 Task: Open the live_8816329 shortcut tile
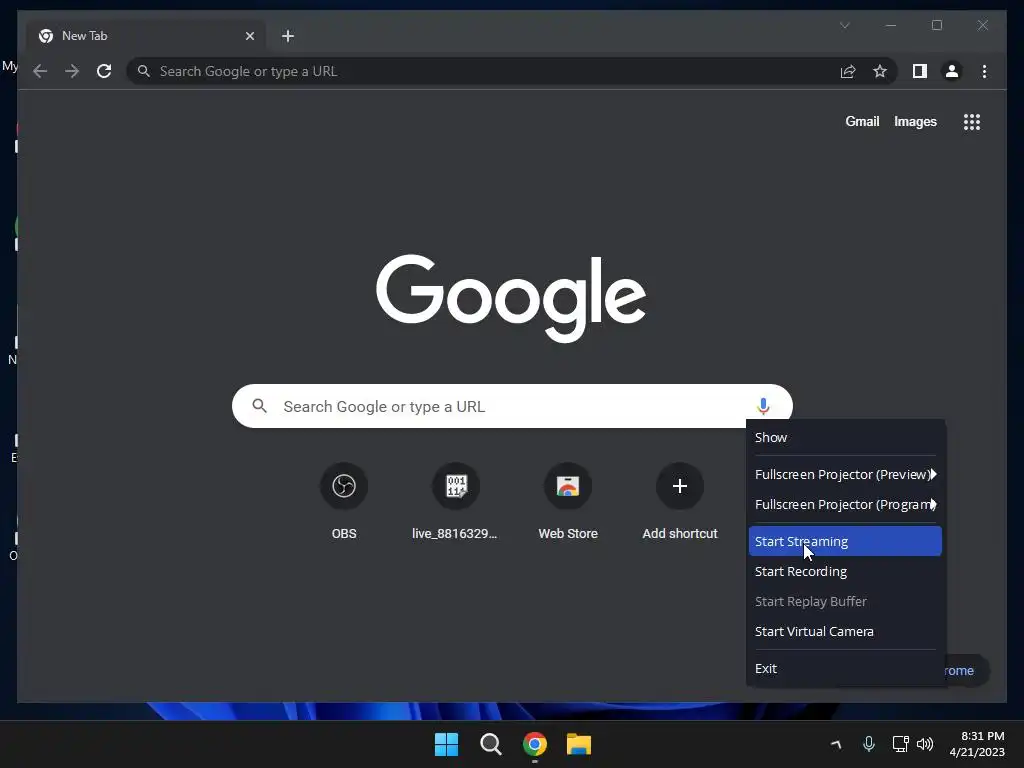[455, 501]
